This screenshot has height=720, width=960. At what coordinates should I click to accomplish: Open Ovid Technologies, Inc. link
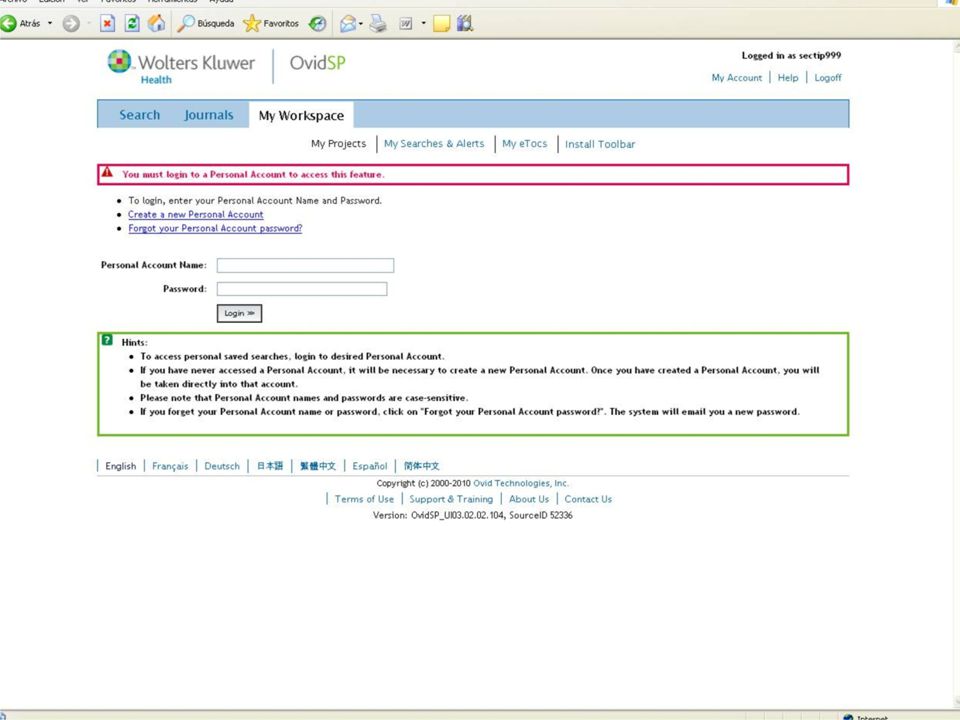tap(521, 483)
